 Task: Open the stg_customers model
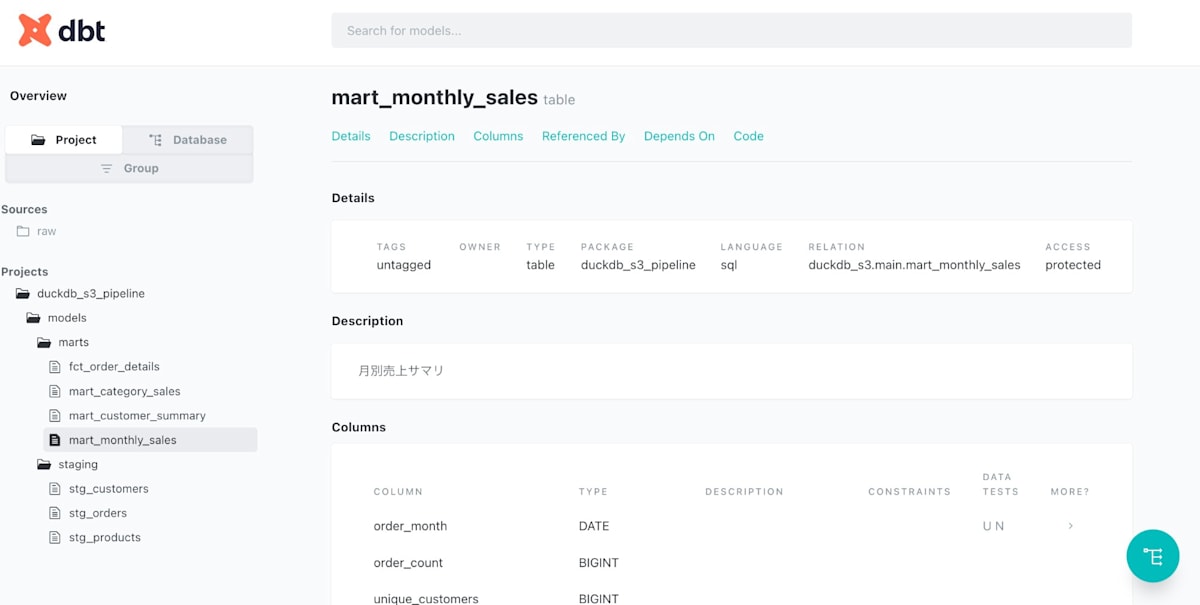(109, 489)
